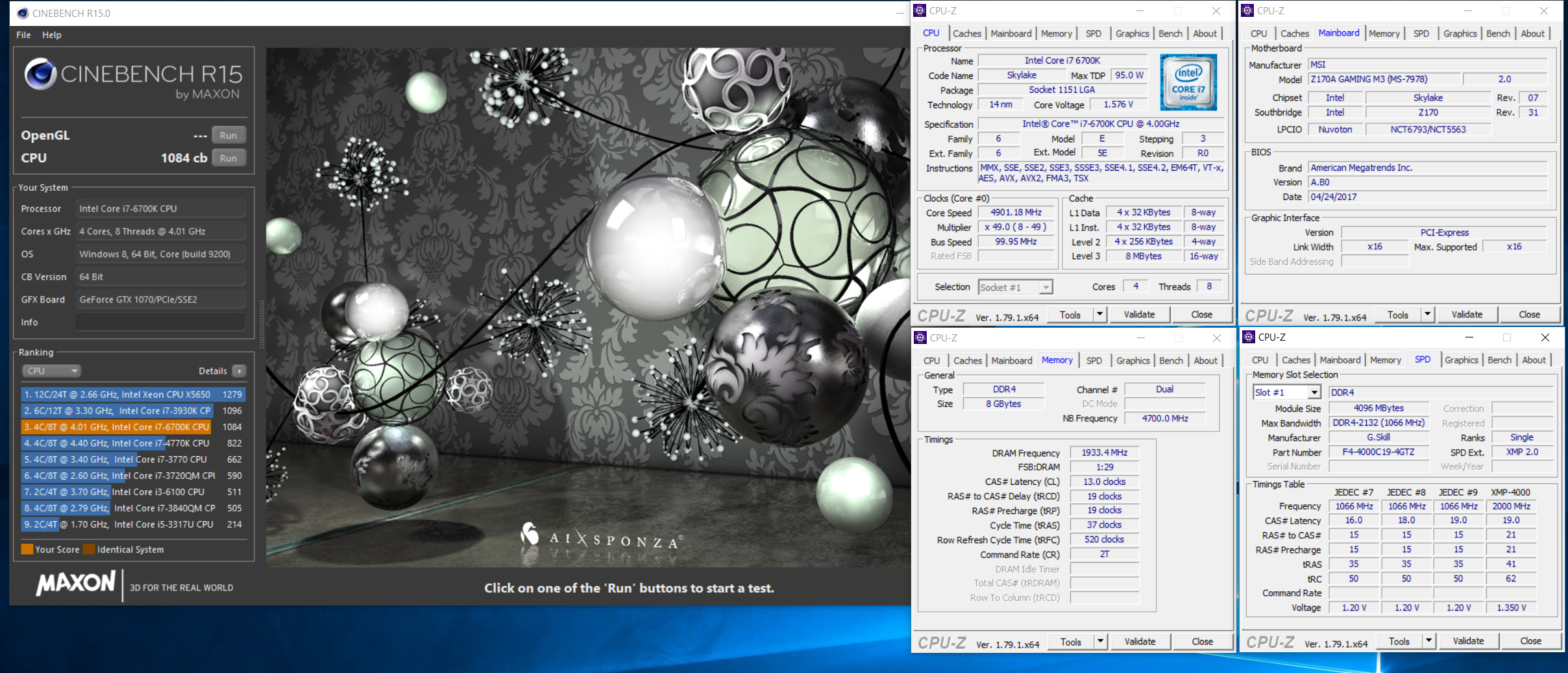Select ranking row Intel Core i7-4770K
The height and width of the screenshot is (673, 1568).
132,443
